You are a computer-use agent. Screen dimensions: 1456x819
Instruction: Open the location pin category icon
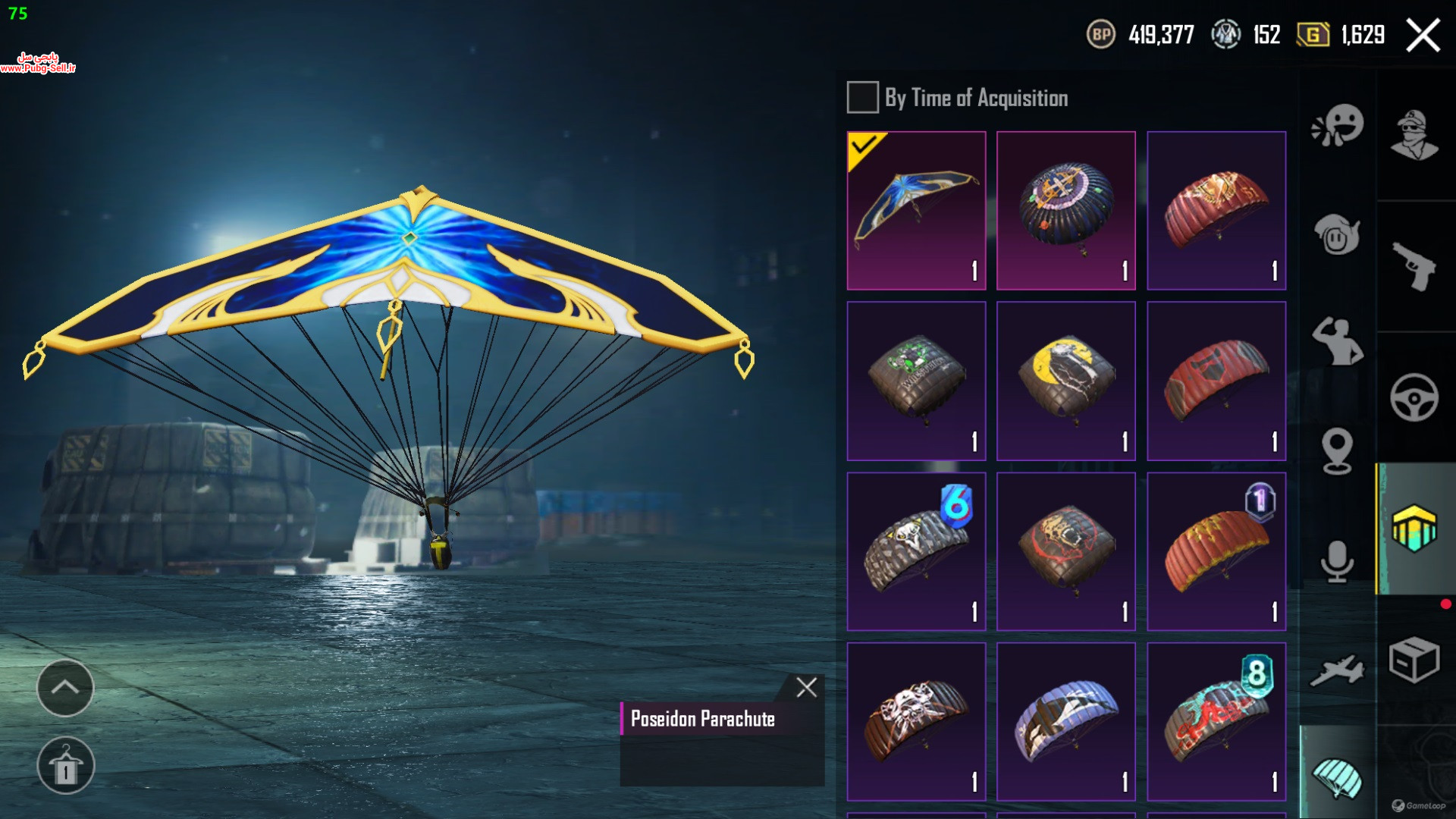point(1337,451)
